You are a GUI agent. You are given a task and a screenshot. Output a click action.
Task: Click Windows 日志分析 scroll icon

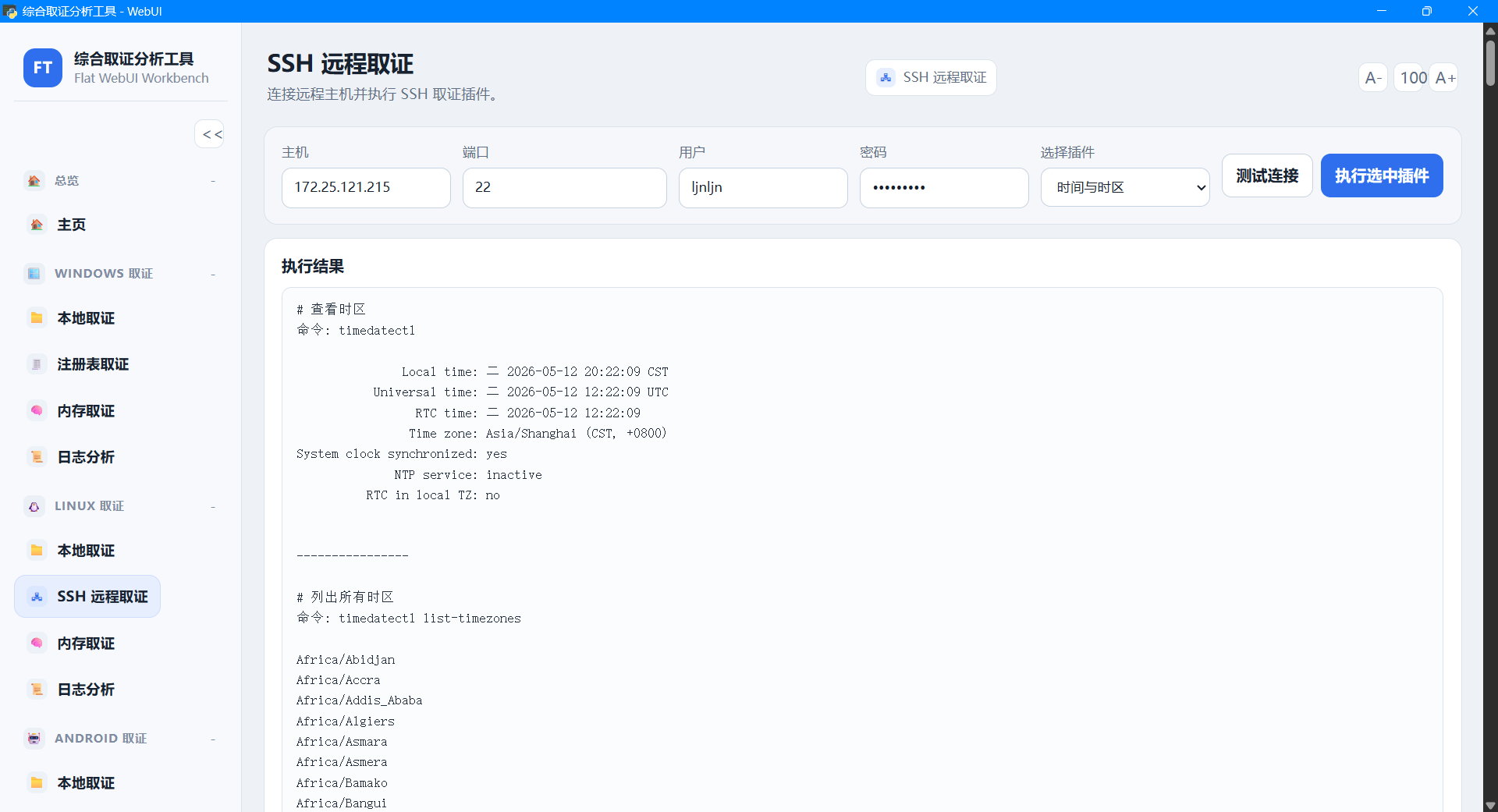pos(37,457)
